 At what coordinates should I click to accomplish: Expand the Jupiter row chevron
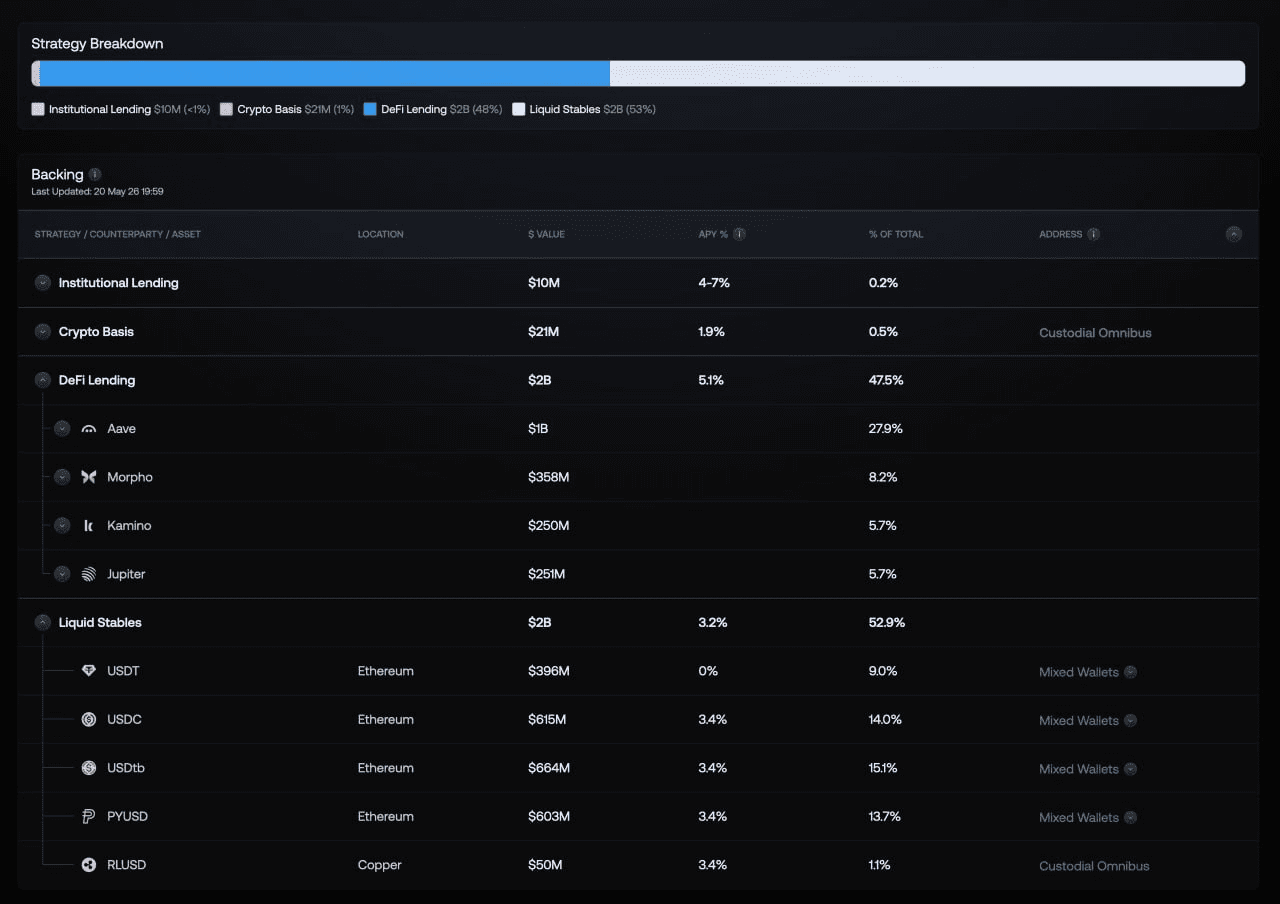click(62, 574)
